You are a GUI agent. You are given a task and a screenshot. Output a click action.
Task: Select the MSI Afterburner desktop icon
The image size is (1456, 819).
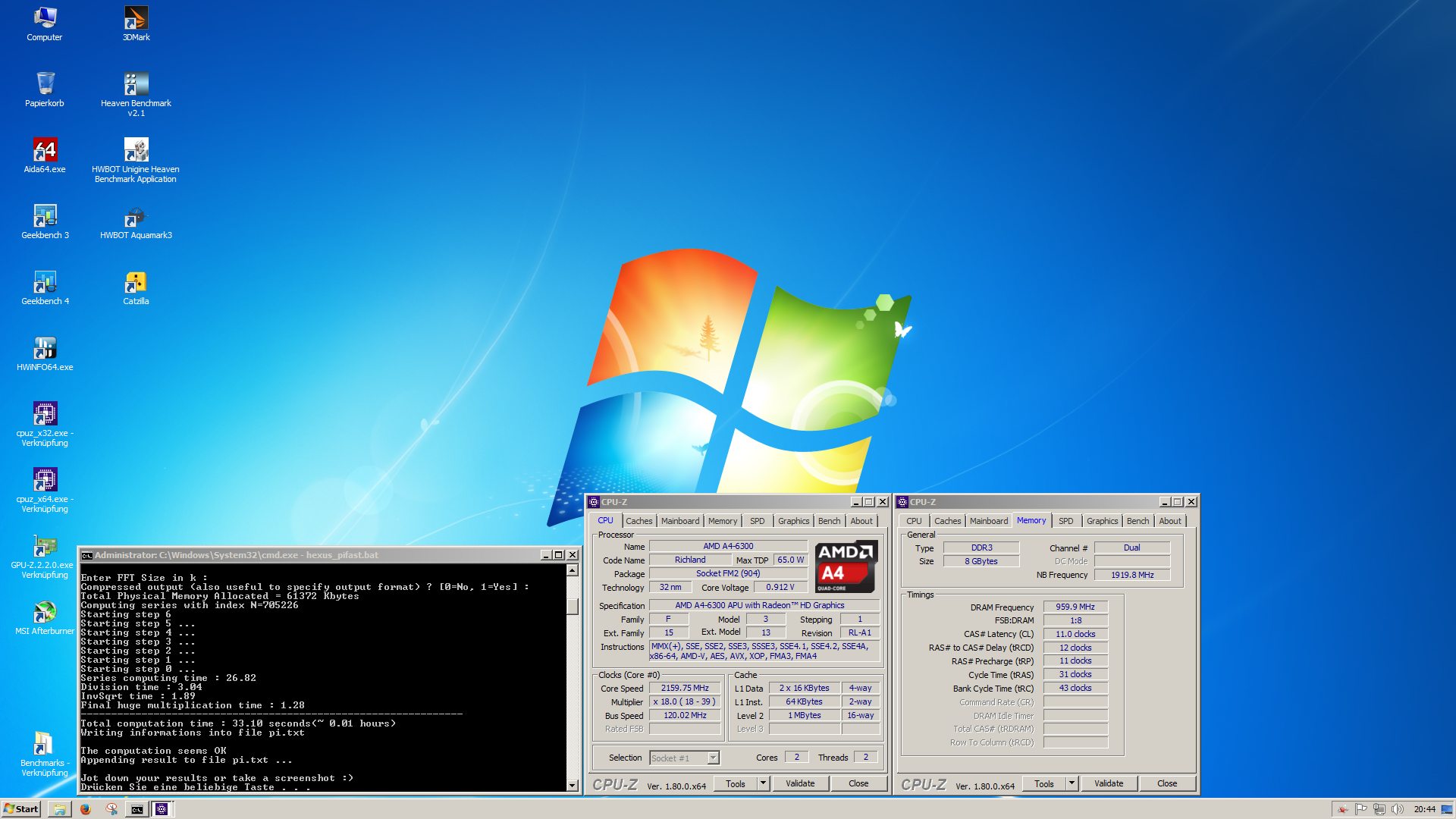coord(45,617)
